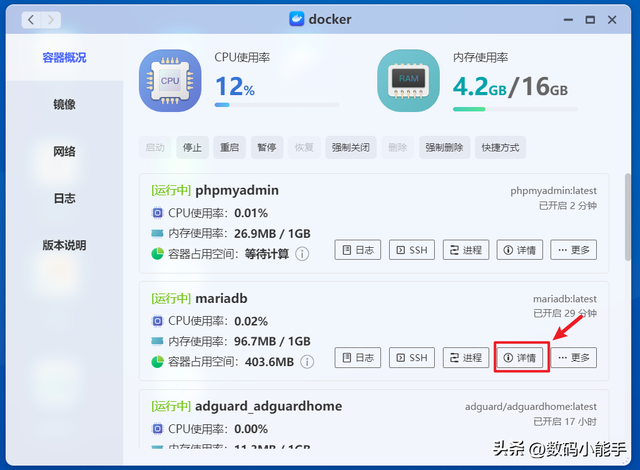640x470 pixels.
Task: Click phpmyadmin memory usage icon
Action: point(157,233)
